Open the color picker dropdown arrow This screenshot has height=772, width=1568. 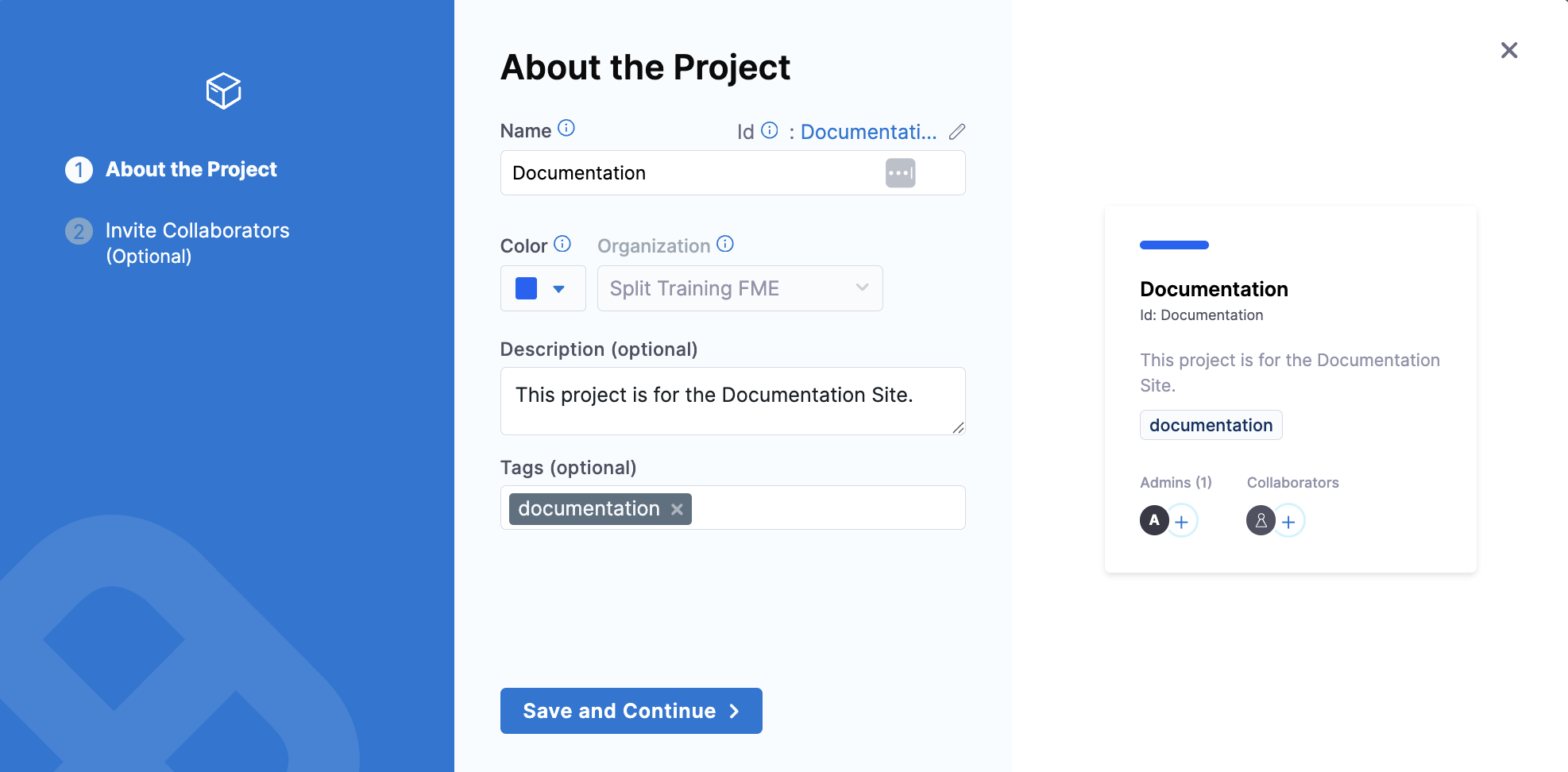559,289
